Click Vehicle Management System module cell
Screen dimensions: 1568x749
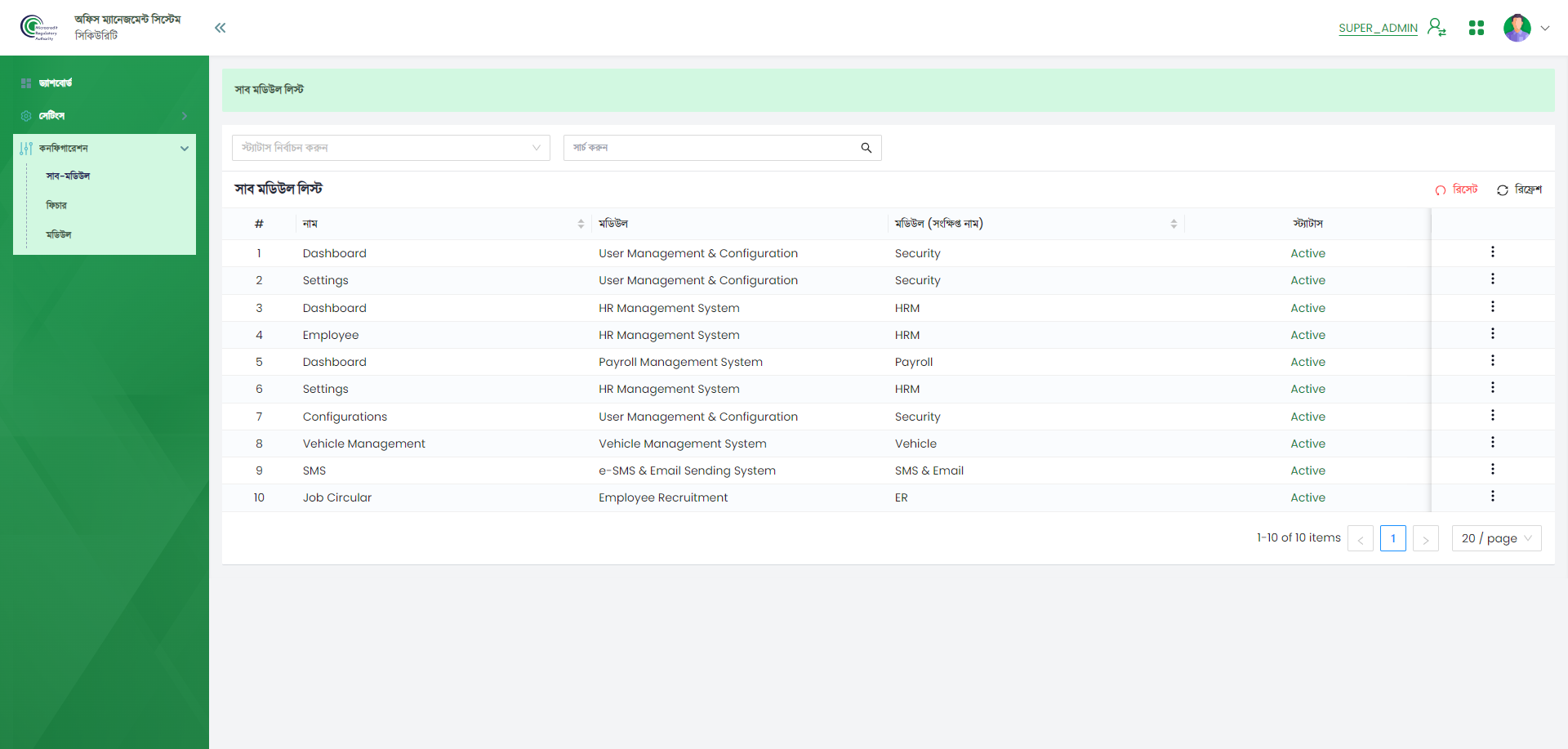pos(683,444)
